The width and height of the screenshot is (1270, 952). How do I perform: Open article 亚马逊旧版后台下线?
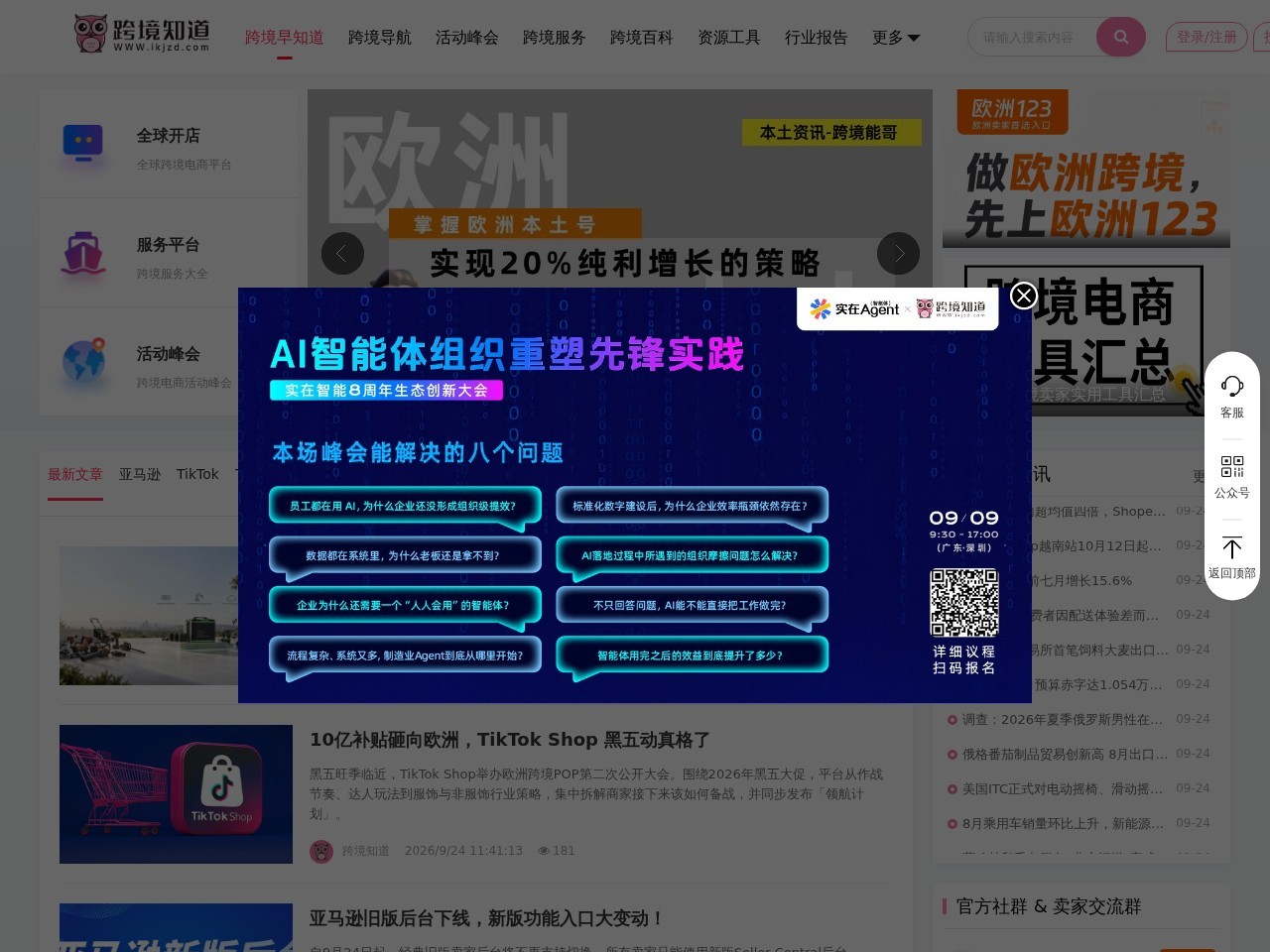coord(486,918)
